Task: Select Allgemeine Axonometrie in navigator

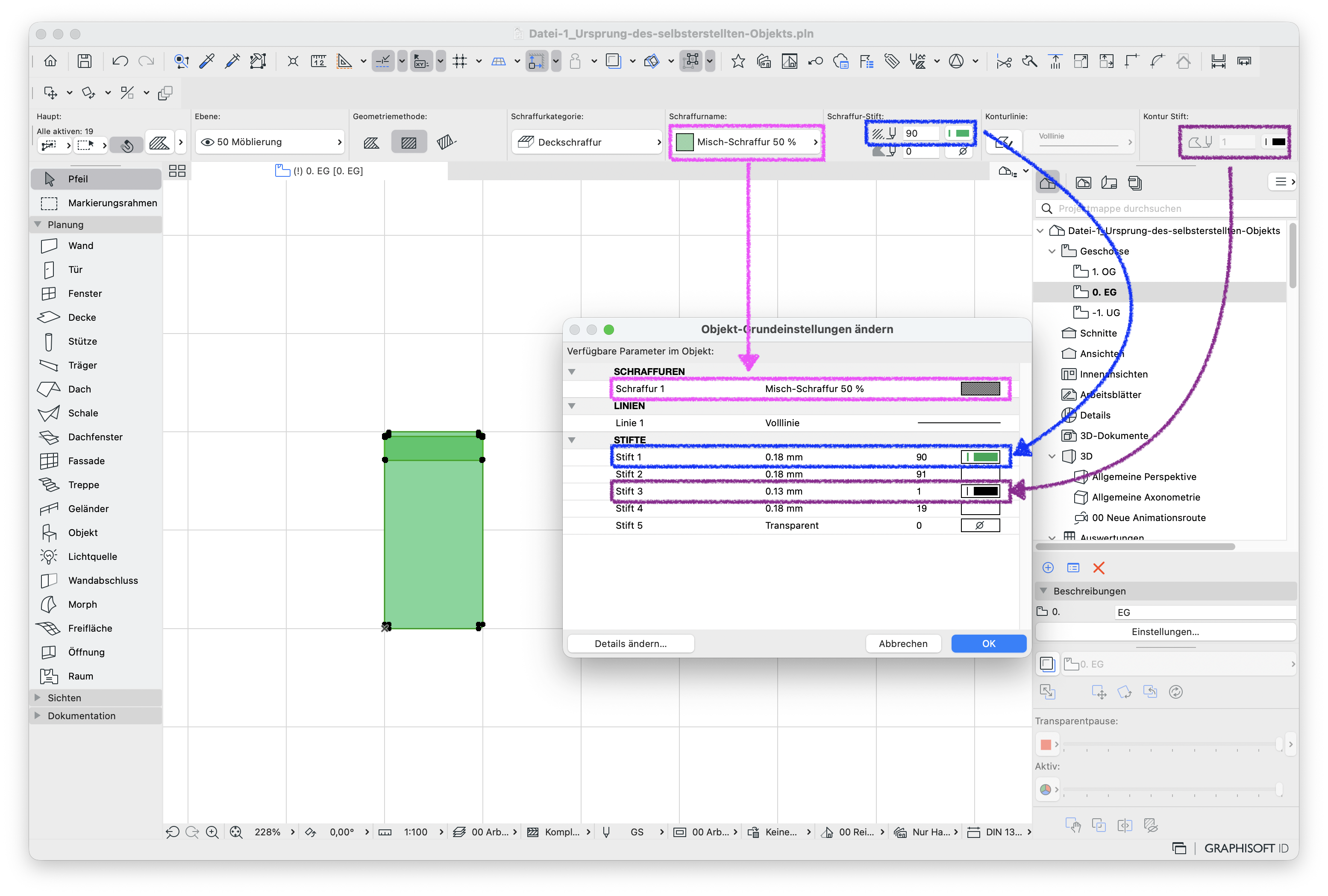Action: pyautogui.click(x=1145, y=498)
